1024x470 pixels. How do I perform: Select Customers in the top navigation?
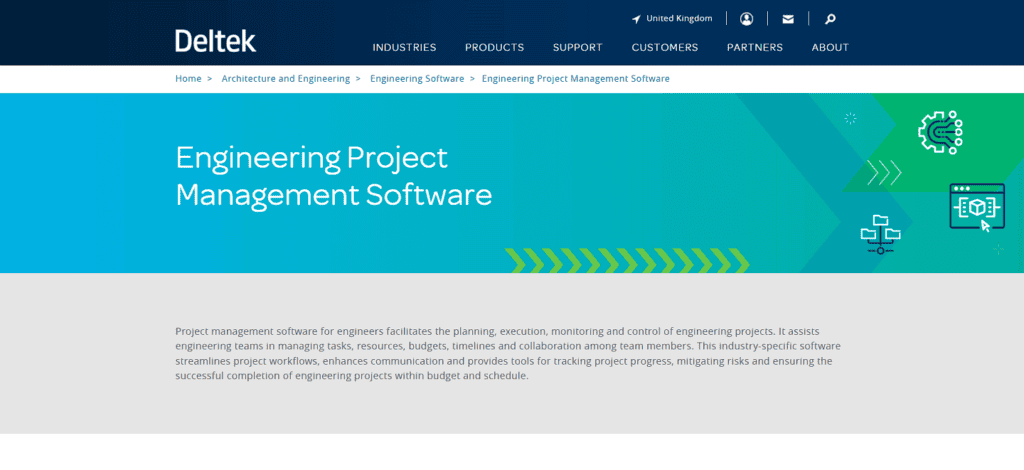click(664, 47)
